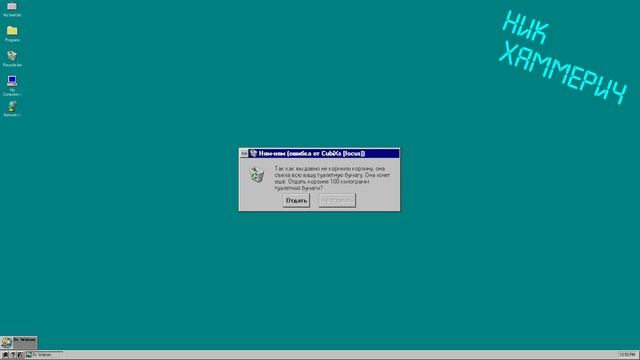Click the second taskbar quick icon

[13, 355]
